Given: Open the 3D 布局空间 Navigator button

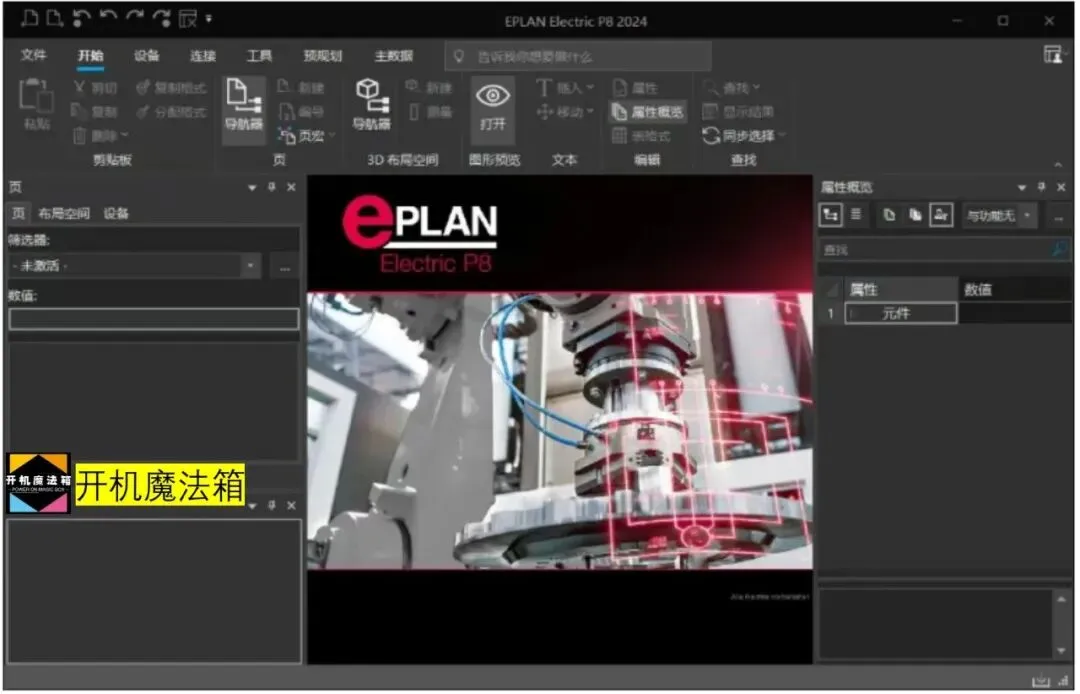Looking at the screenshot, I should click(372, 105).
